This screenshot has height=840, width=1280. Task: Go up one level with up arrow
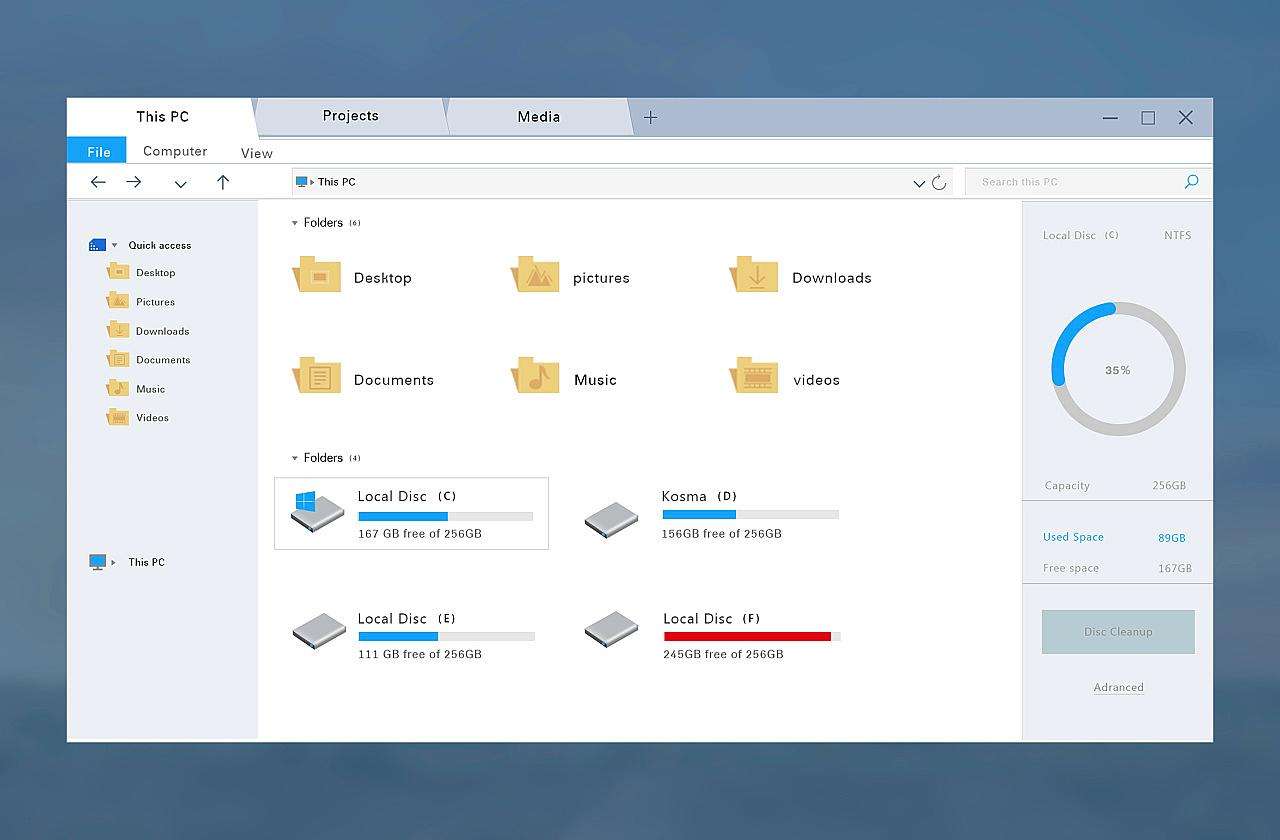coord(223,182)
